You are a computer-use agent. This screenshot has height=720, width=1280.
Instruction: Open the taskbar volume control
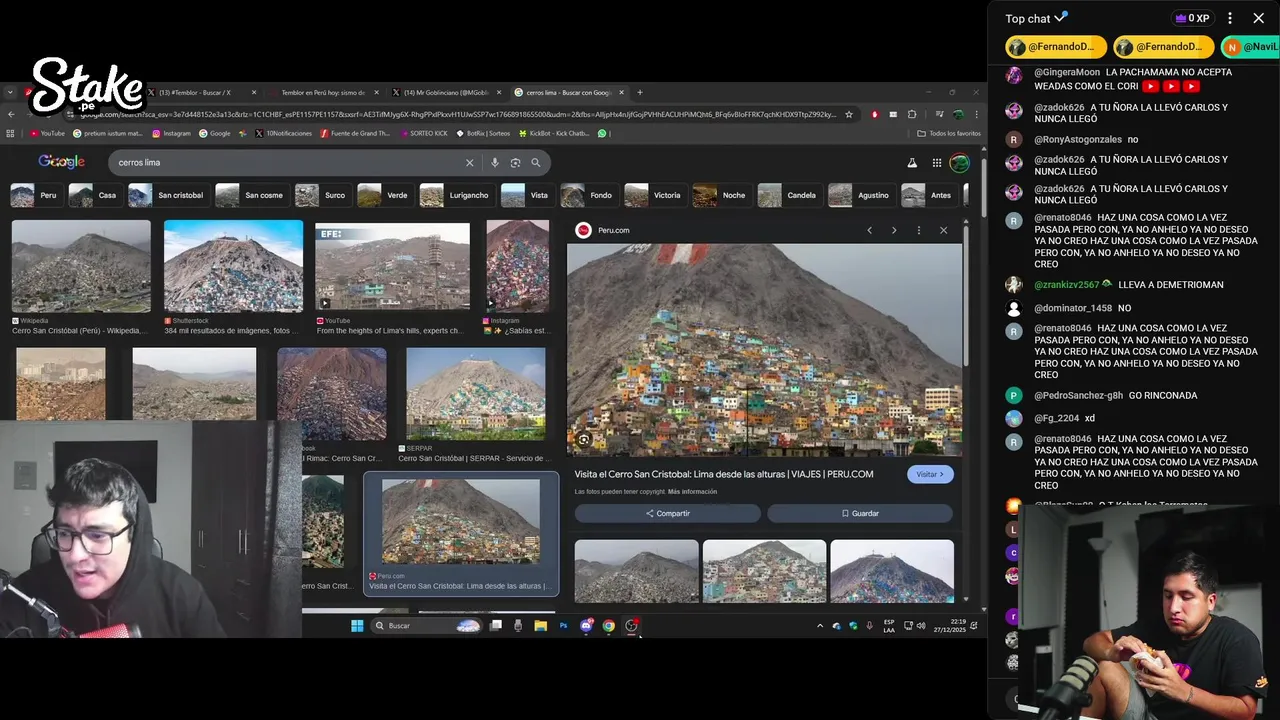tap(921, 626)
